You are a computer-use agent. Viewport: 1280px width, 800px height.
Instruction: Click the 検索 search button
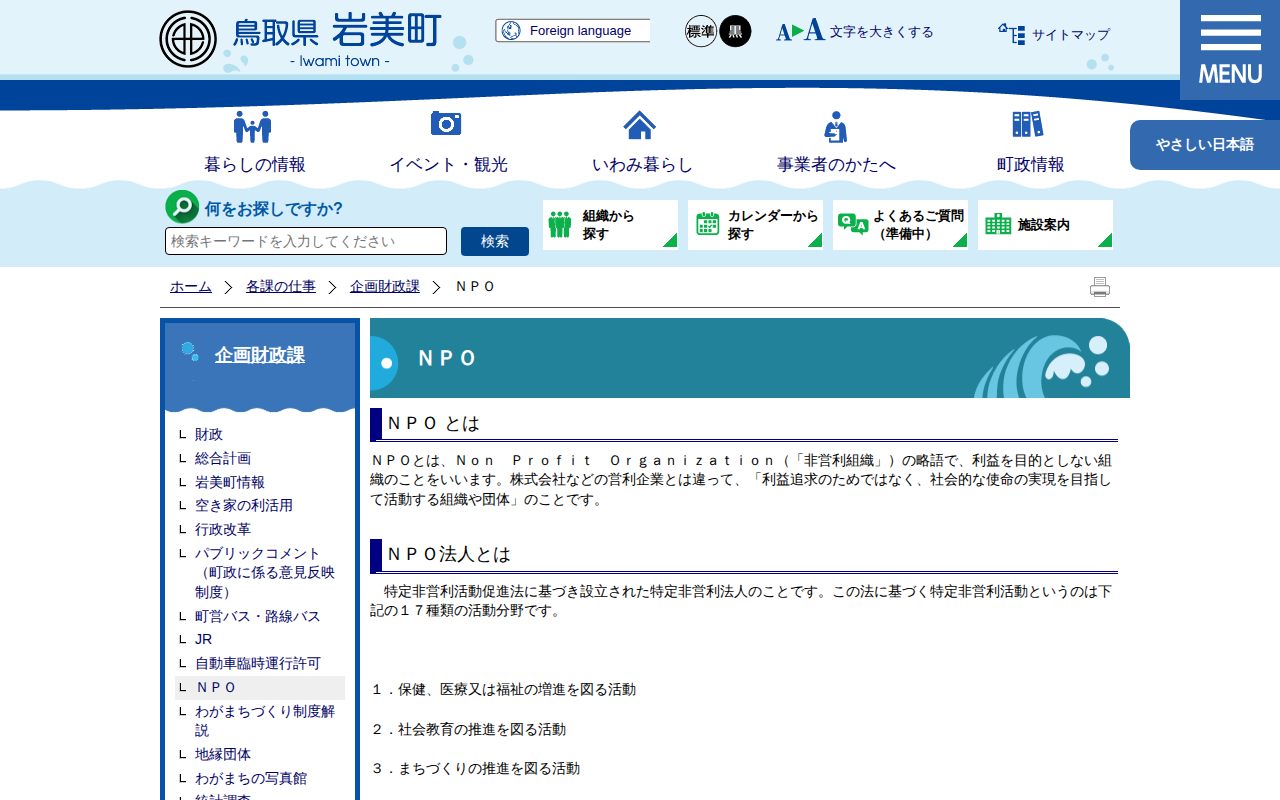[495, 241]
